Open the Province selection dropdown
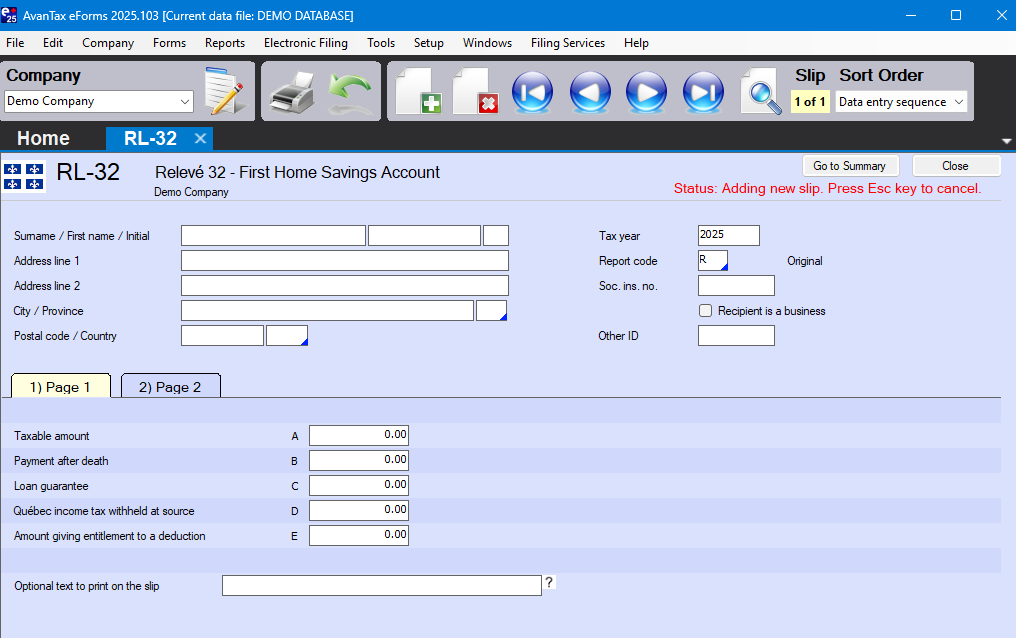 (x=492, y=311)
